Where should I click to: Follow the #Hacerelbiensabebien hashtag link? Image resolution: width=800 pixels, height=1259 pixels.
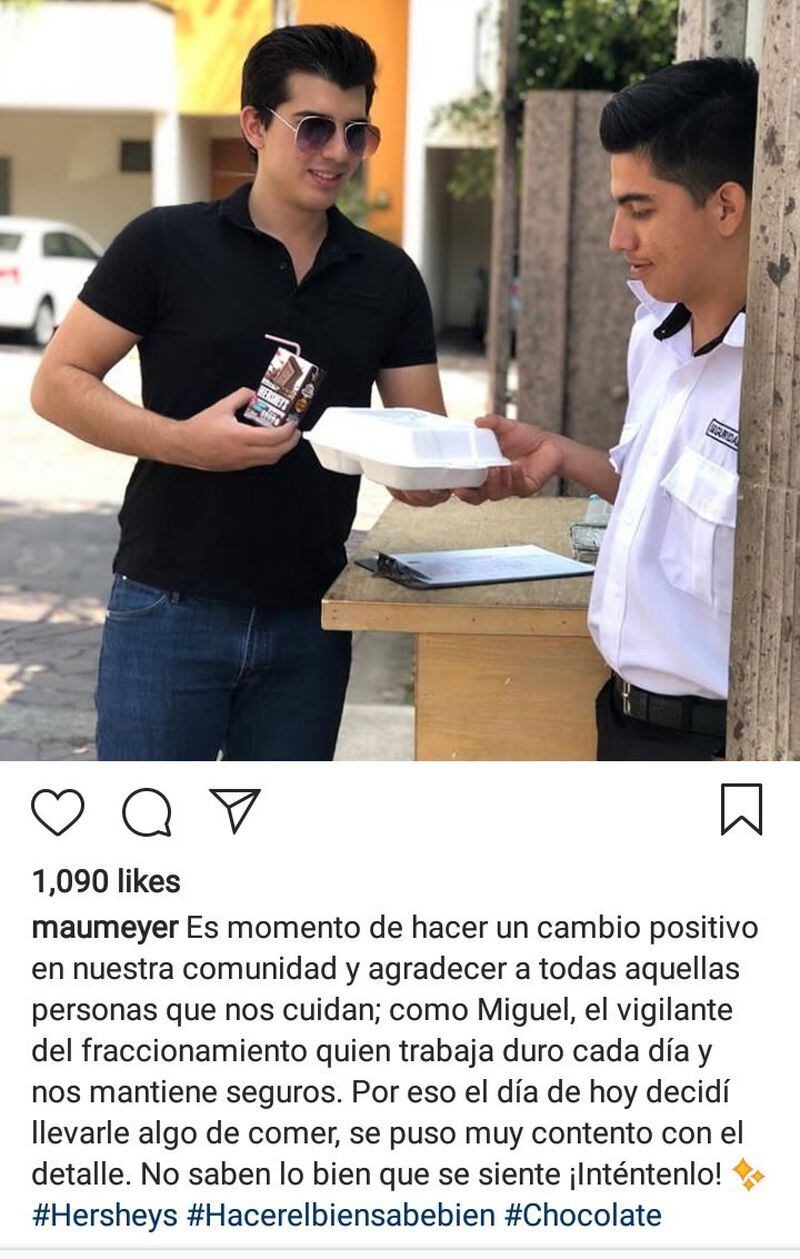pos(341,1215)
